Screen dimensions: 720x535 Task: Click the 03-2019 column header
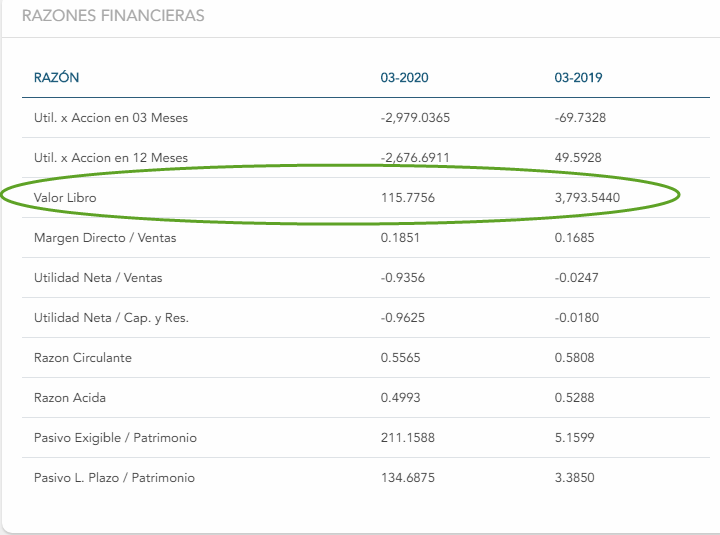(579, 78)
